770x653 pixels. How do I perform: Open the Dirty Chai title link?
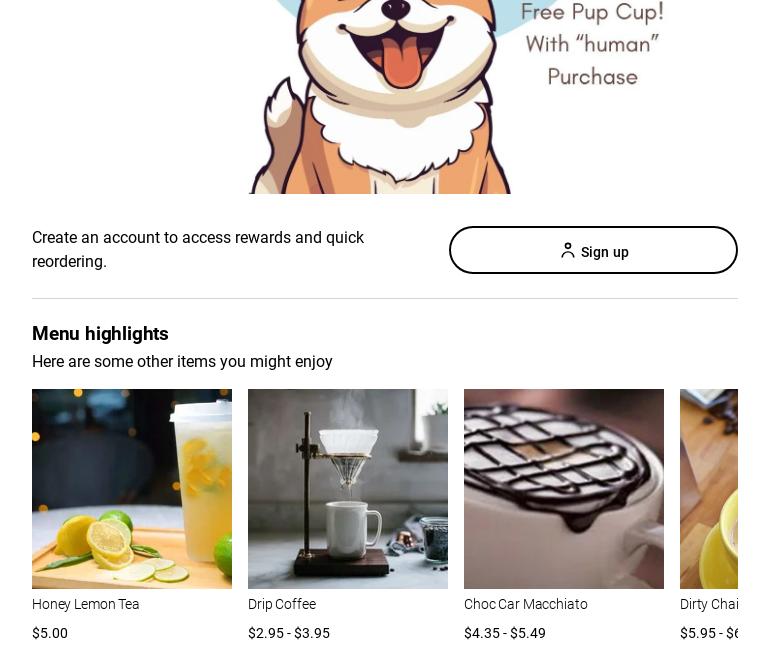click(x=709, y=604)
